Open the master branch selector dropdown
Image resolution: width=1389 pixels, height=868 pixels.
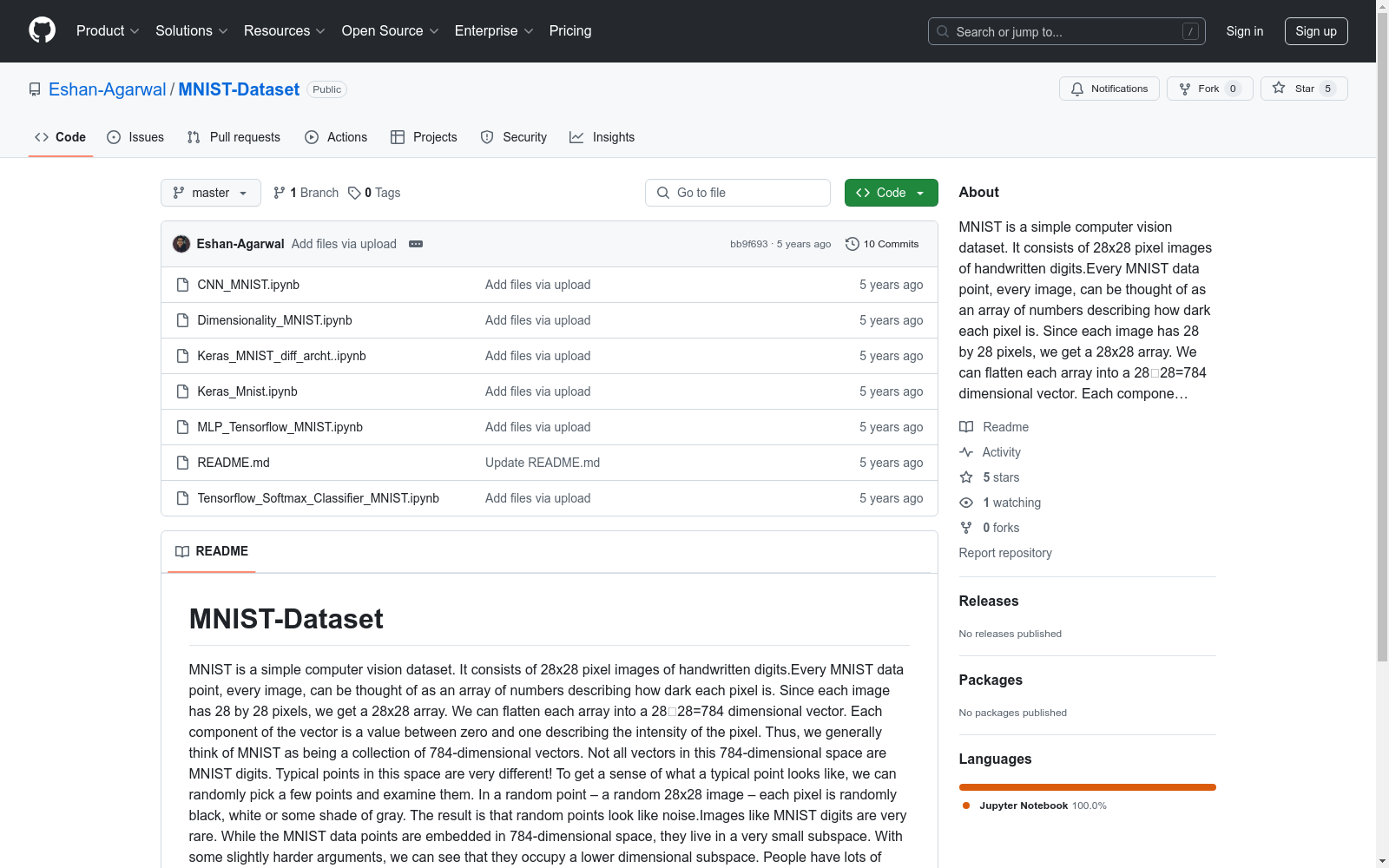click(211, 193)
